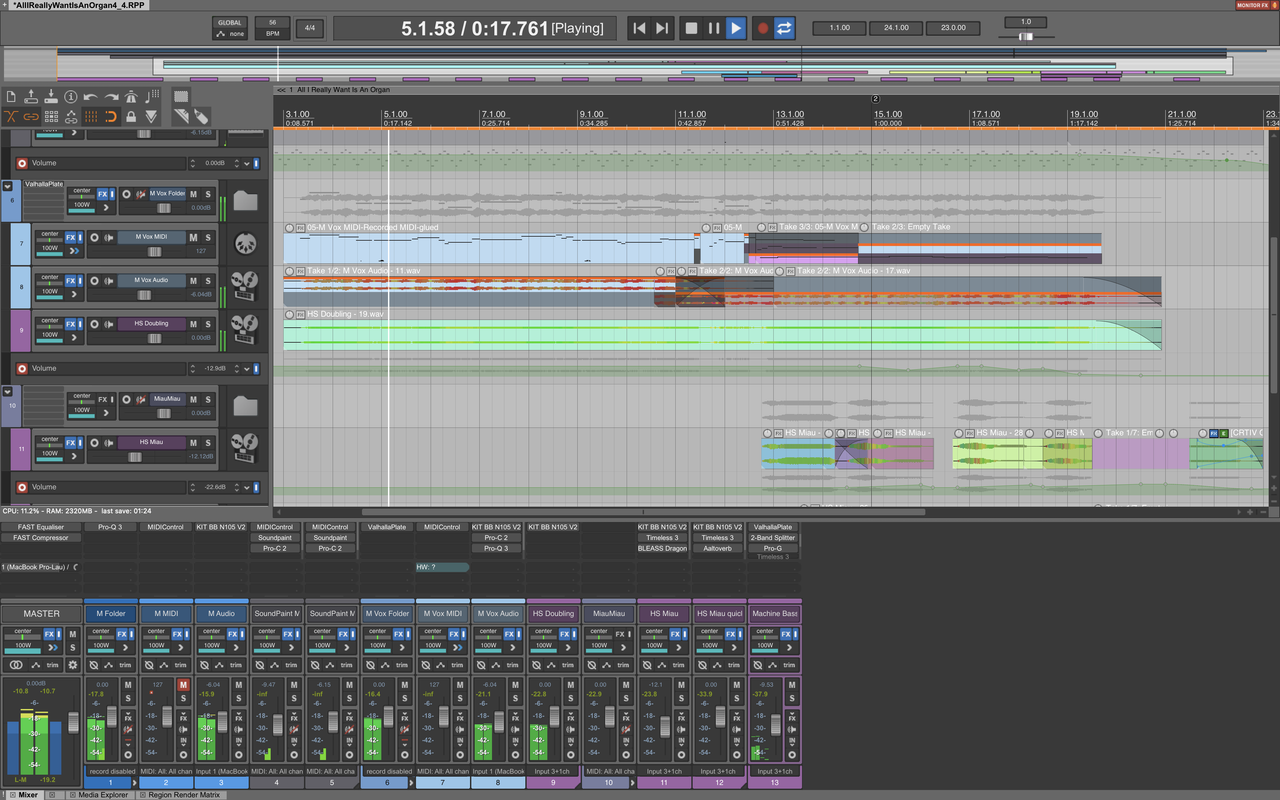Click the Open Project toolbar icon
The height and width of the screenshot is (800, 1280).
point(31,97)
